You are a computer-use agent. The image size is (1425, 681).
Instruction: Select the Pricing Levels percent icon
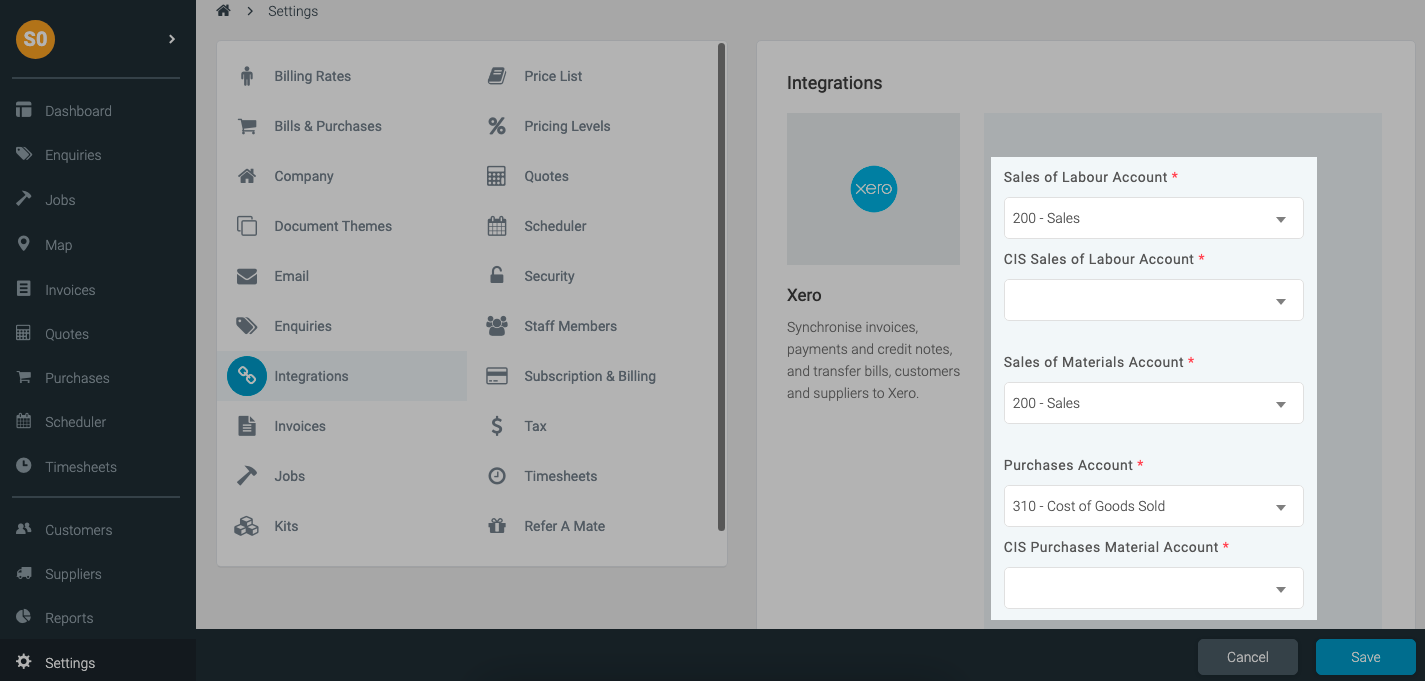[497, 126]
